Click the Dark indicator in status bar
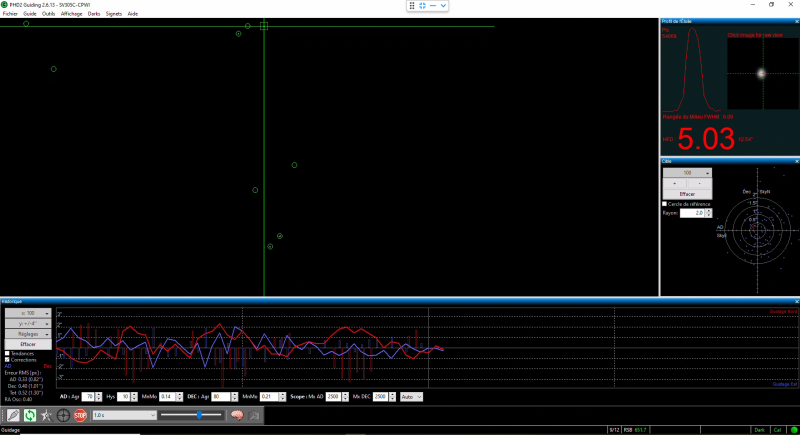 760,430
